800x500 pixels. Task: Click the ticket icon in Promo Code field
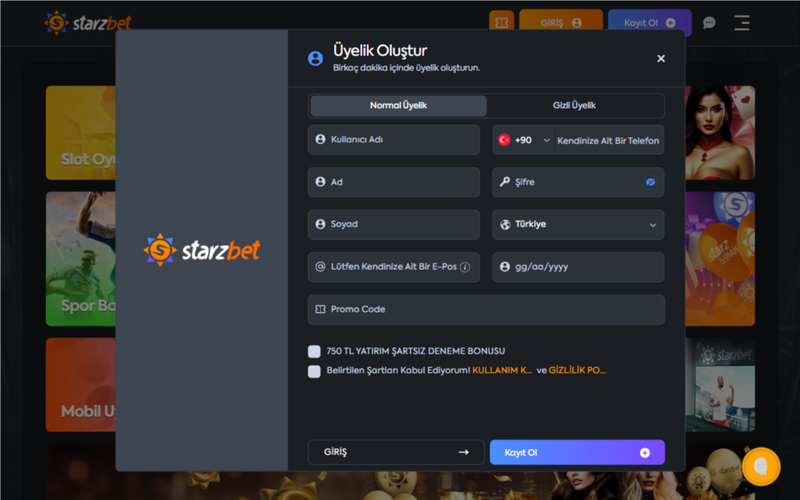point(320,309)
